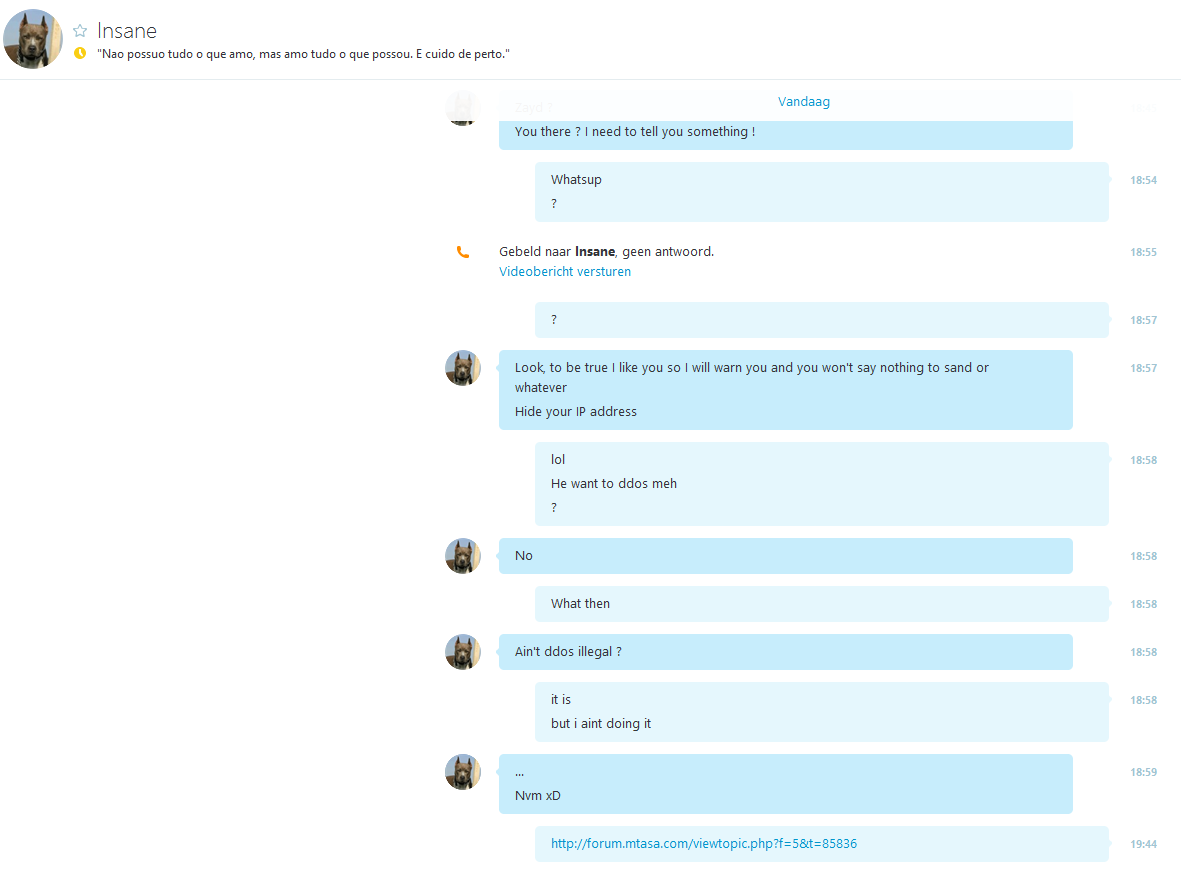Open the forum.mtasa.com viewtopic link
1181x877 pixels.
[x=703, y=844]
